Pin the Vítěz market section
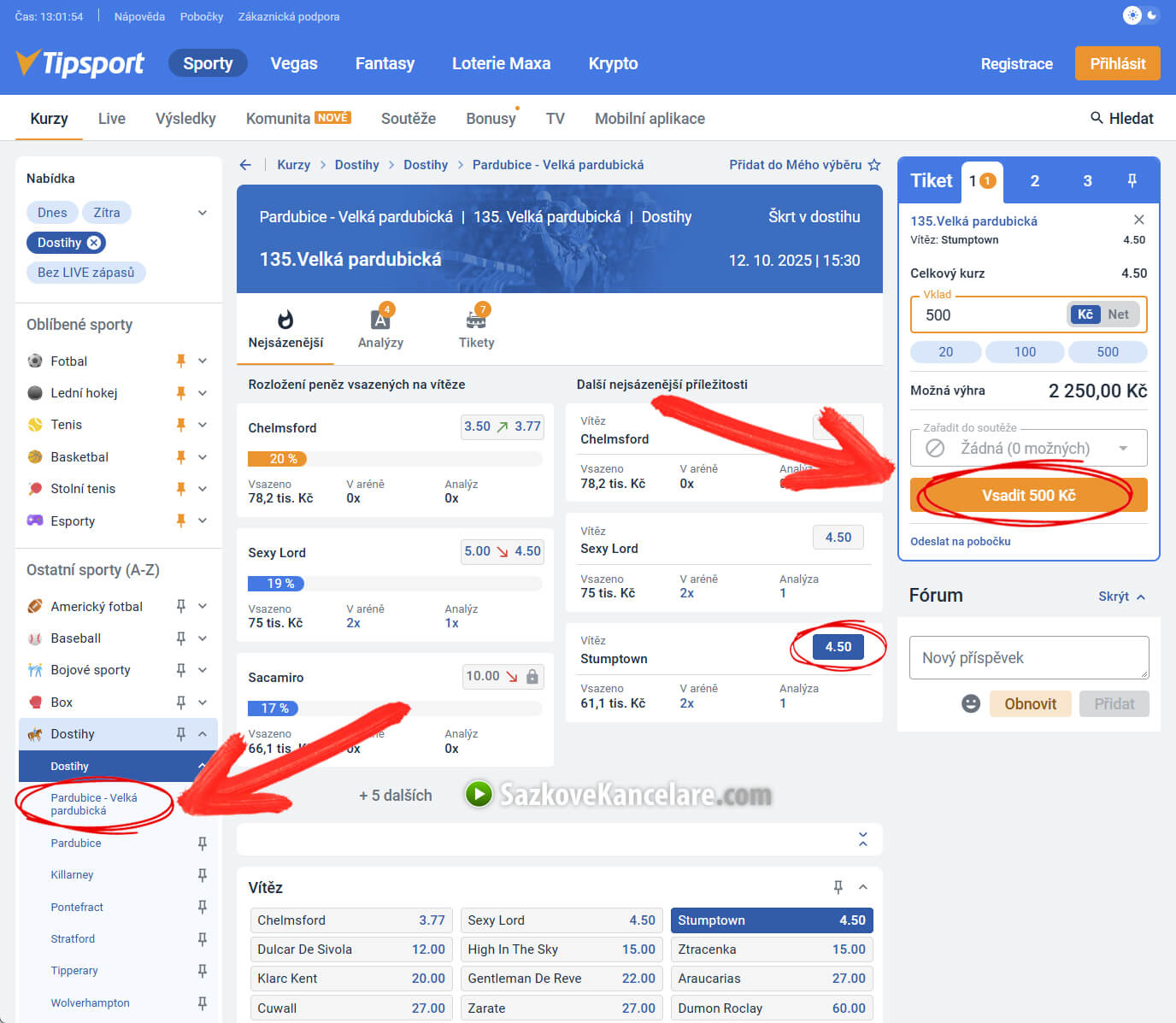 pos(838,887)
